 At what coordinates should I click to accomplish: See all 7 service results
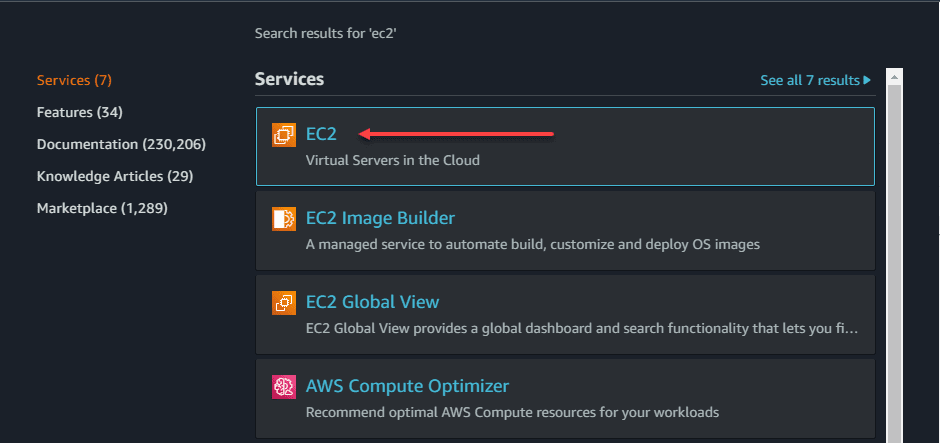809,80
